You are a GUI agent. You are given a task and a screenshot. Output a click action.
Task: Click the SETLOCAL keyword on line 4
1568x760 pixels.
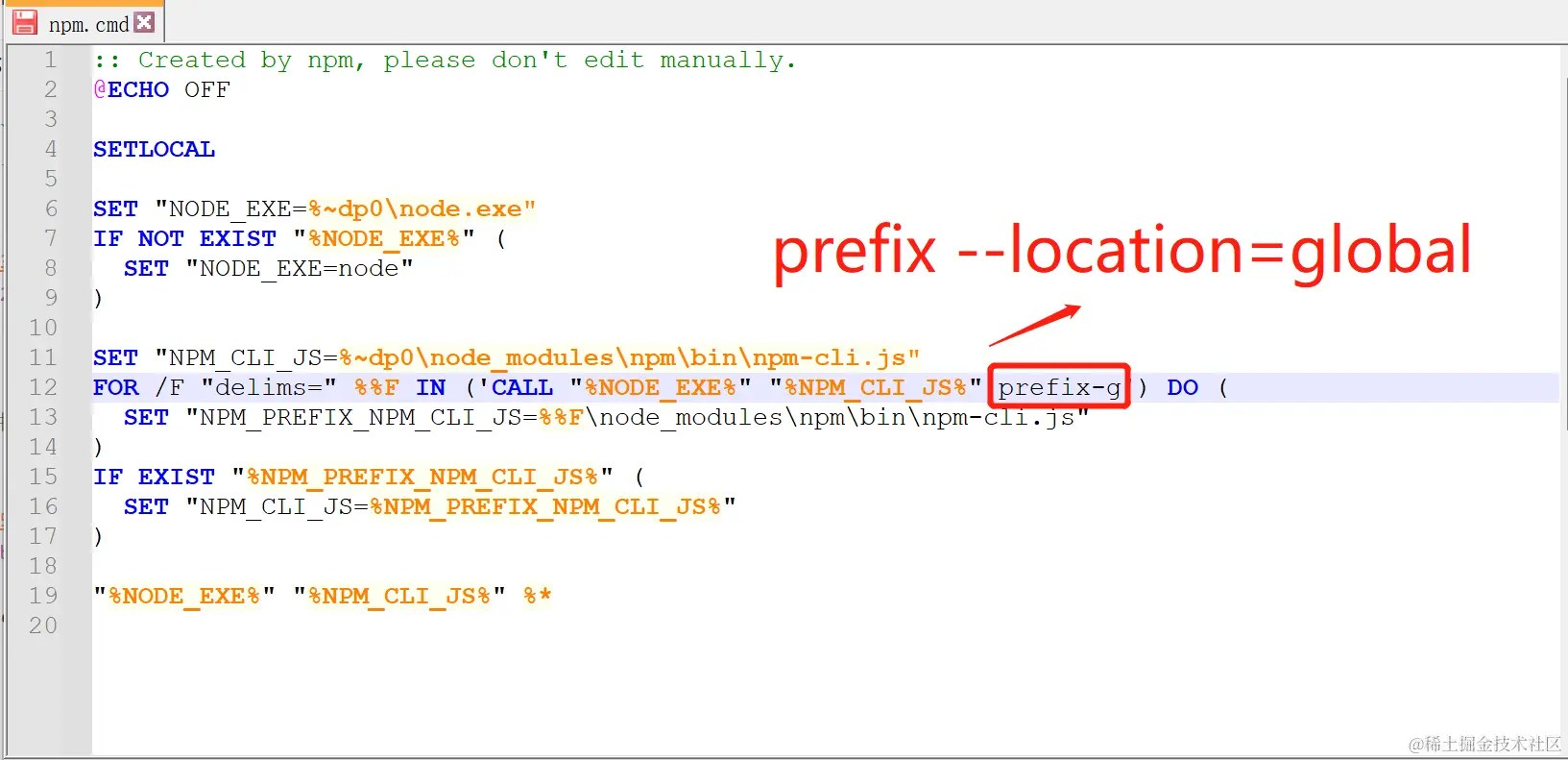click(x=154, y=149)
